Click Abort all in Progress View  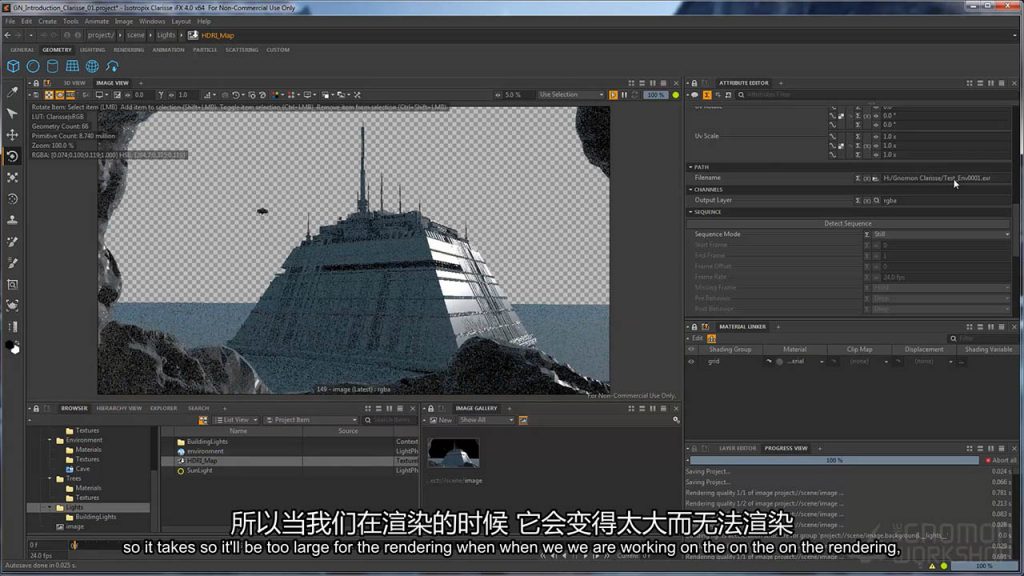pyautogui.click(x=1001, y=460)
